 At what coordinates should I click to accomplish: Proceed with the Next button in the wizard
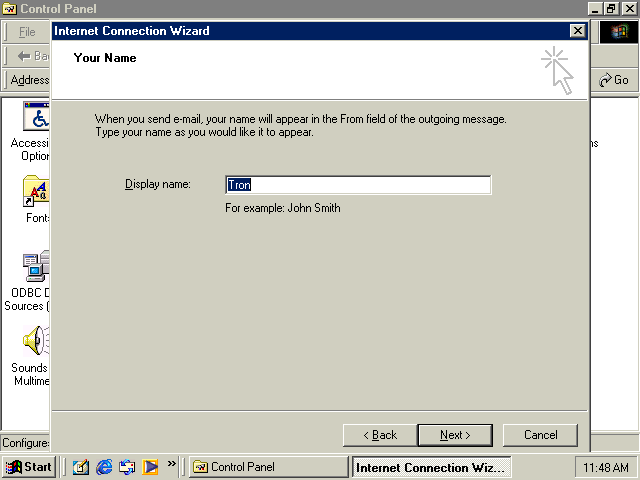(455, 435)
